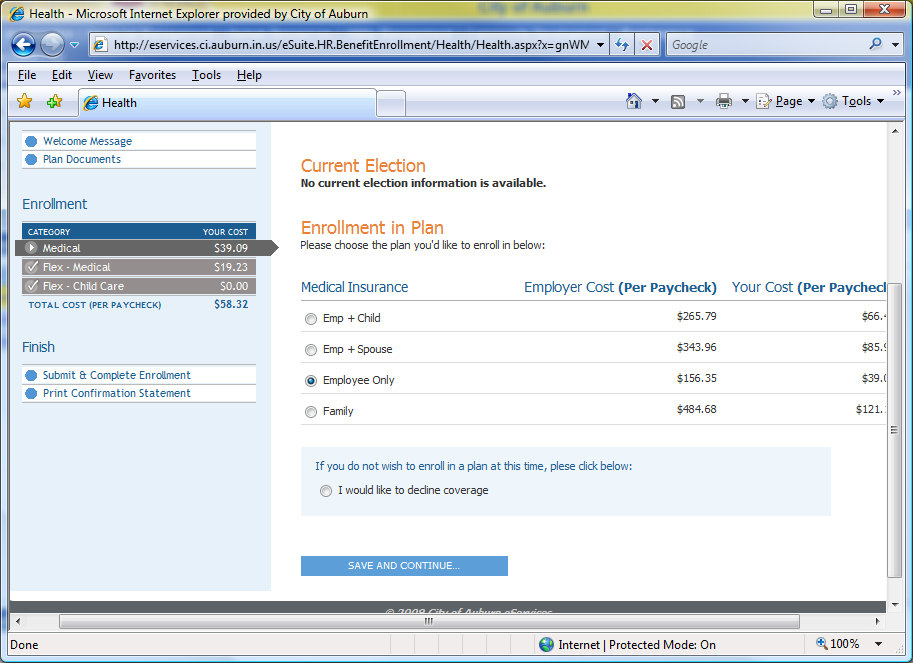Open the Welcome Message link
Screen dimensions: 913x663
click(87, 141)
